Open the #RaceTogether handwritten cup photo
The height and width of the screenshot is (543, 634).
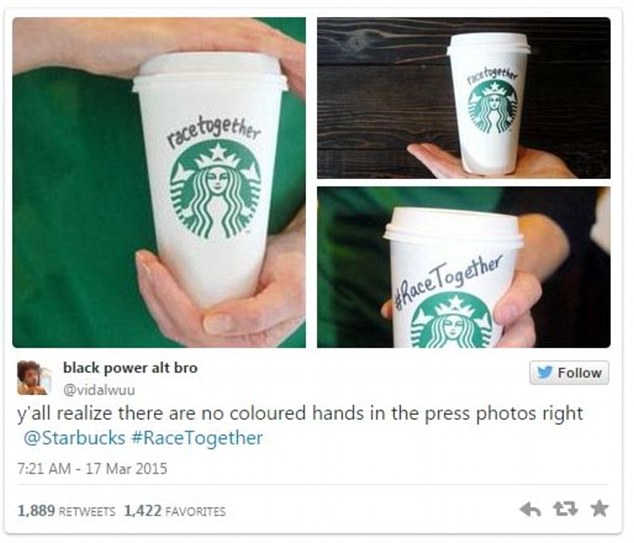click(464, 267)
